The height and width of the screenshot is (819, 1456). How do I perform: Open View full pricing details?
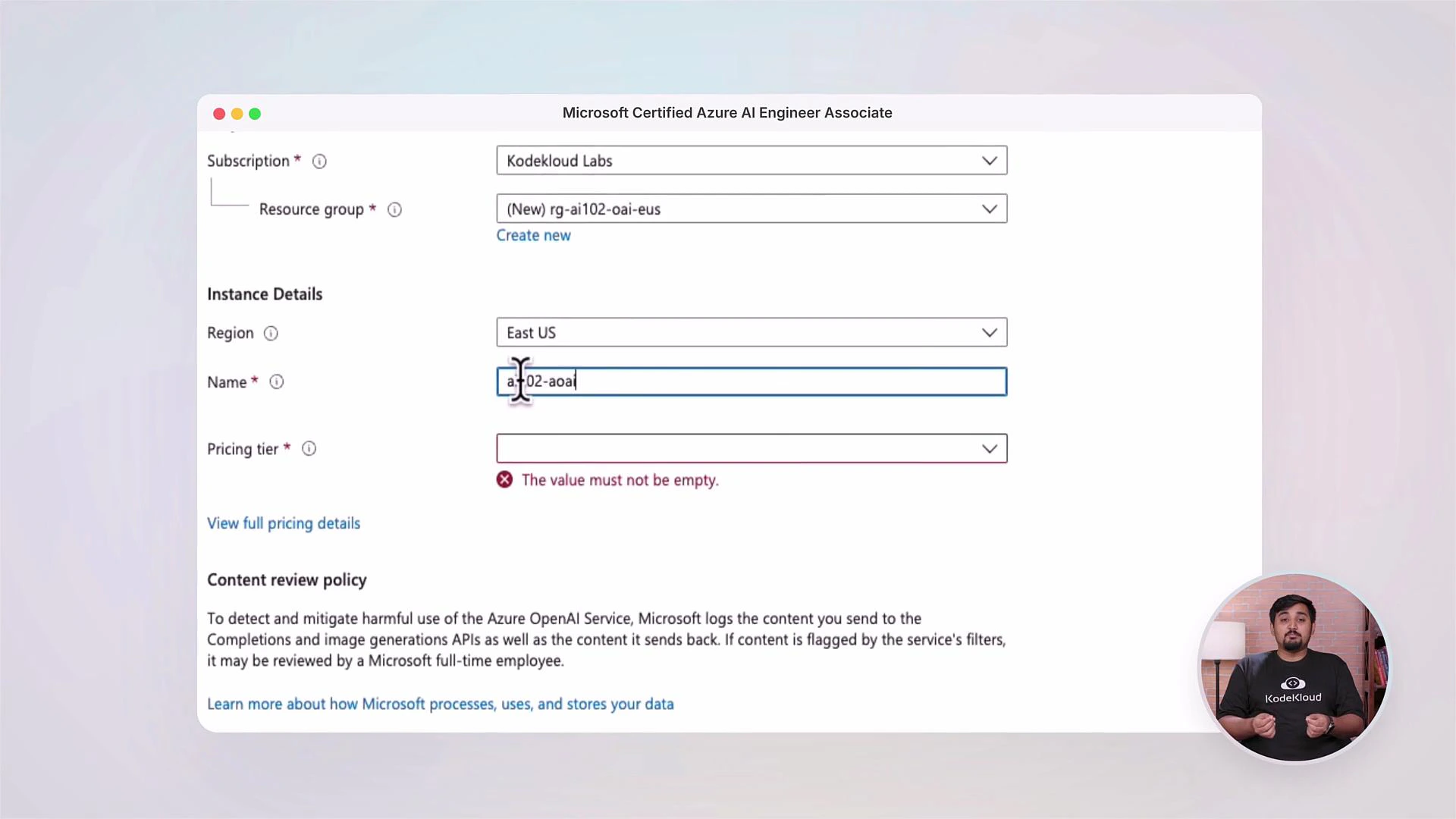click(x=284, y=523)
